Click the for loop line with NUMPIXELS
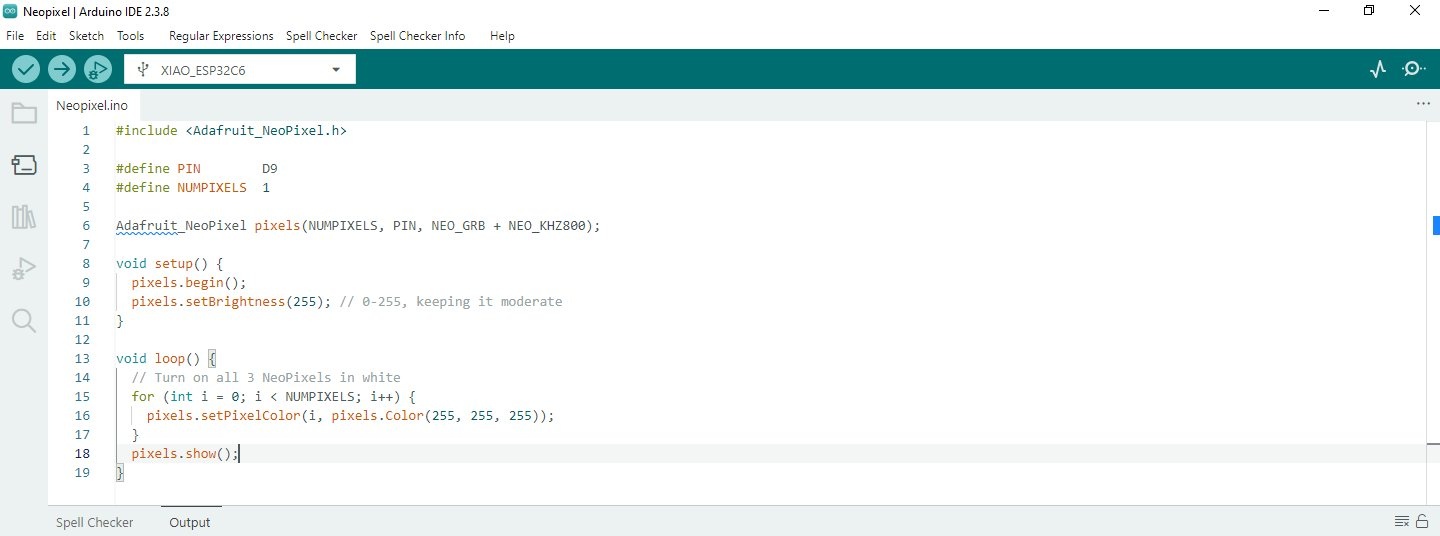Screen dimensions: 1440x536 (273, 396)
